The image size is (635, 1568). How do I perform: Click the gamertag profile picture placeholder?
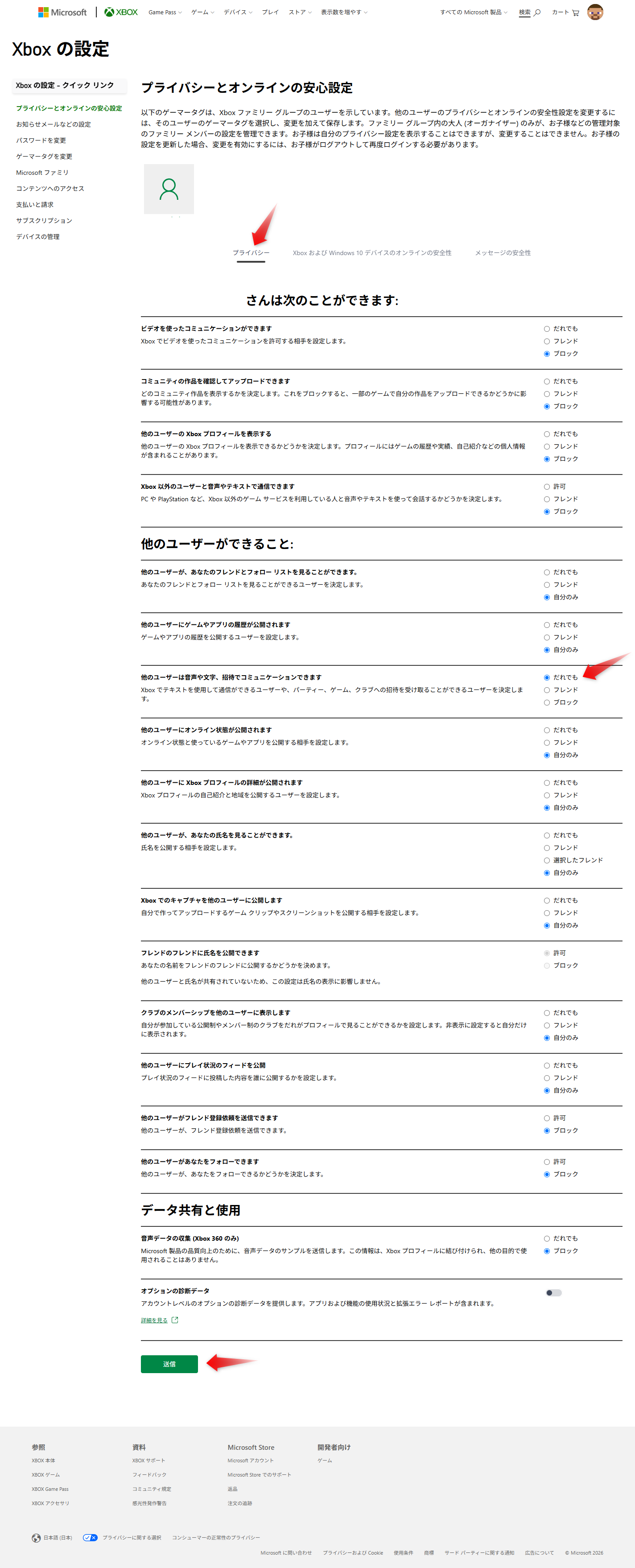click(169, 189)
